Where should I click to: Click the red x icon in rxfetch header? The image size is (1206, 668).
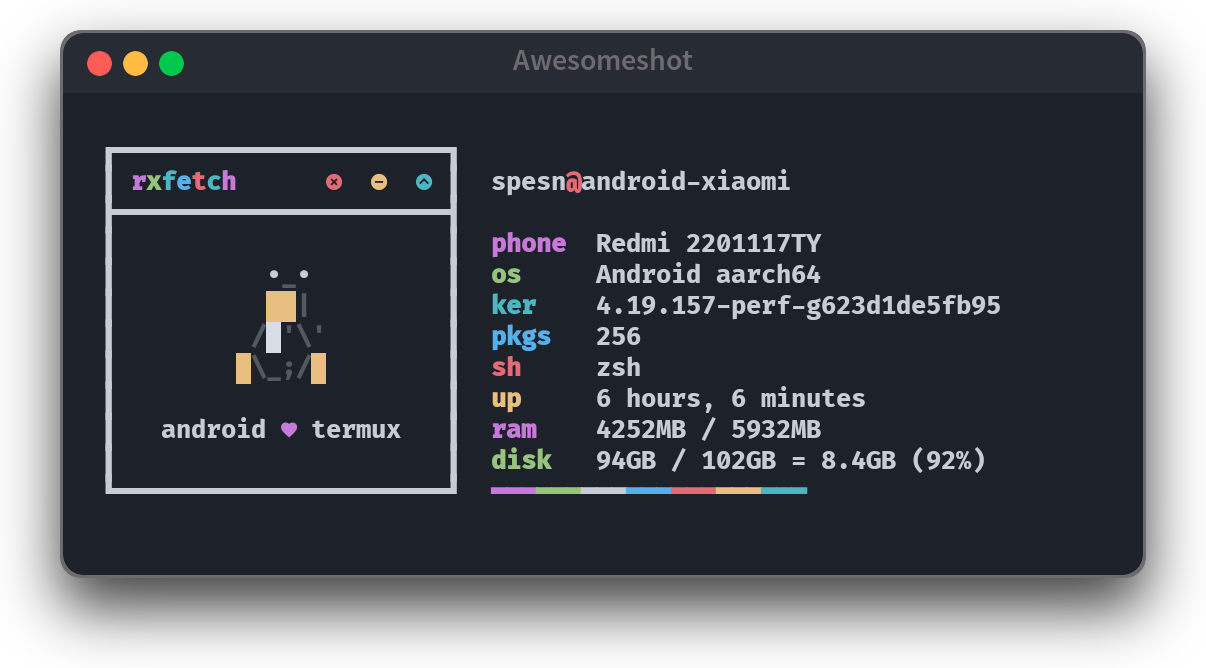334,182
